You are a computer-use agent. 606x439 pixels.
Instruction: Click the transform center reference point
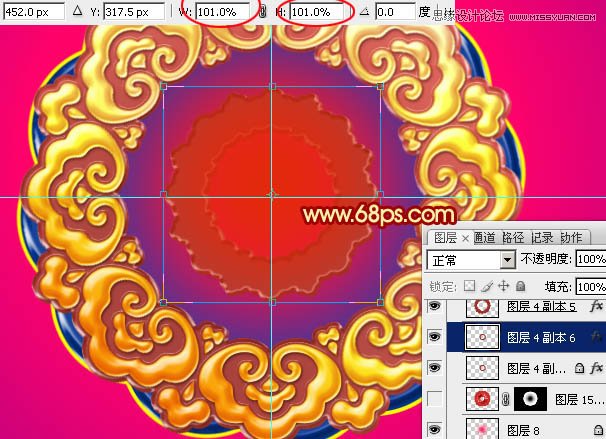coord(272,194)
